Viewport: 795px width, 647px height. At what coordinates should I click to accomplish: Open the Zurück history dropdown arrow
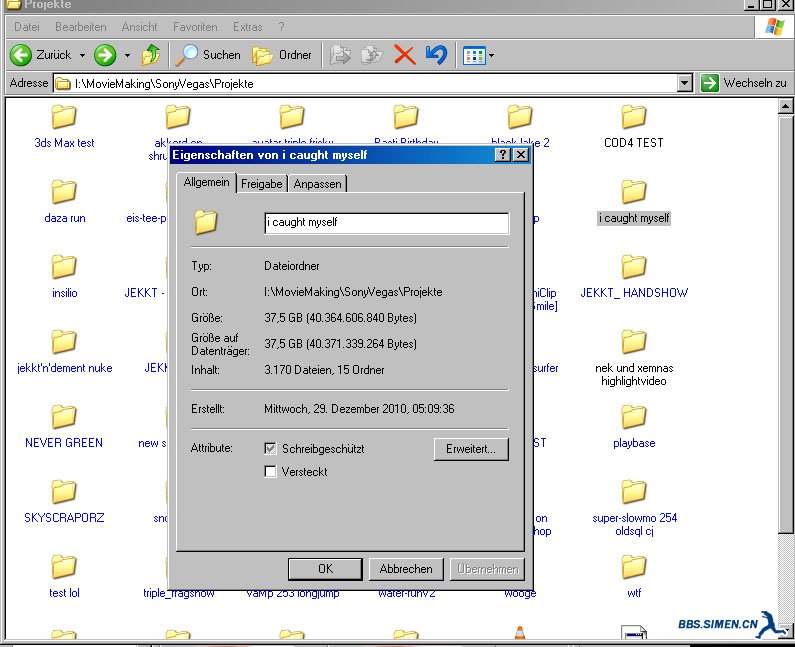coord(82,55)
